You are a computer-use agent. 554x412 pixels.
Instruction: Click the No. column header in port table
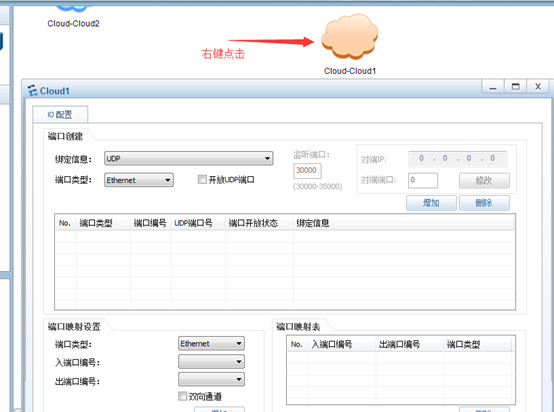65,223
